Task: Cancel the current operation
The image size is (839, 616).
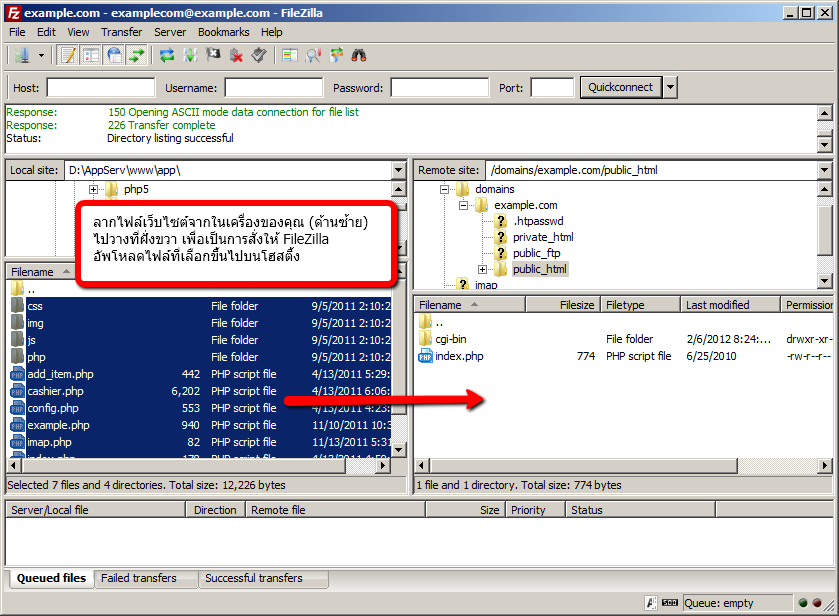Action: coord(212,55)
